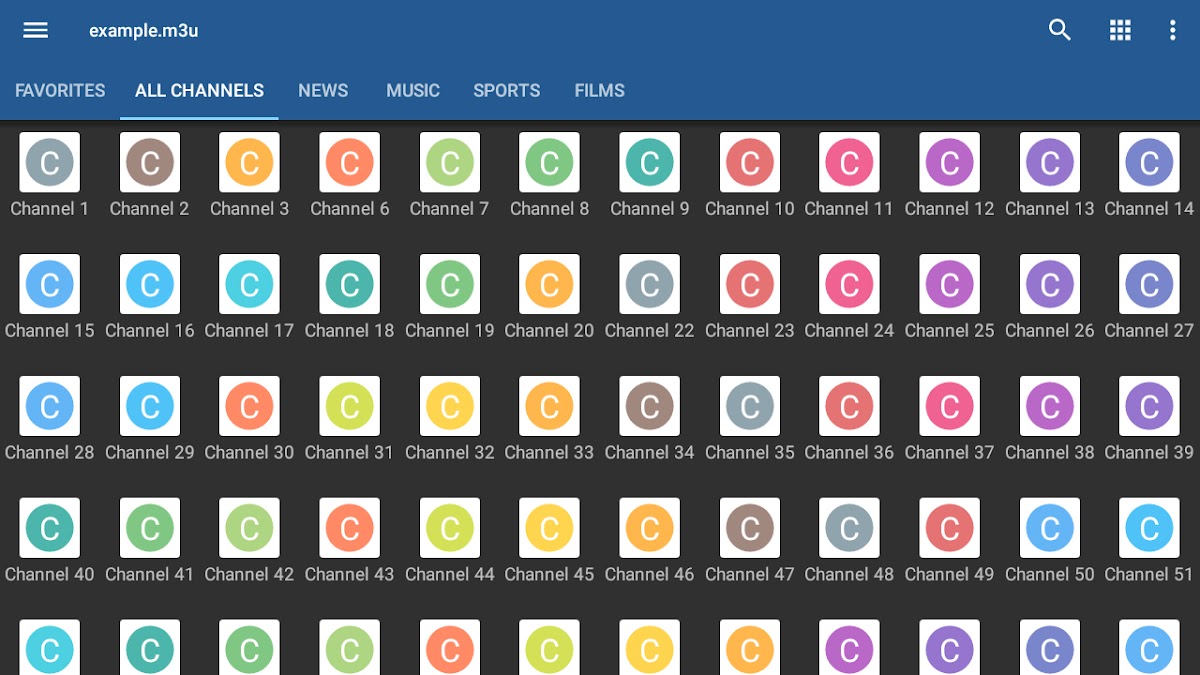This screenshot has width=1200, height=675.
Task: Select the All Channels tab
Action: (199, 90)
